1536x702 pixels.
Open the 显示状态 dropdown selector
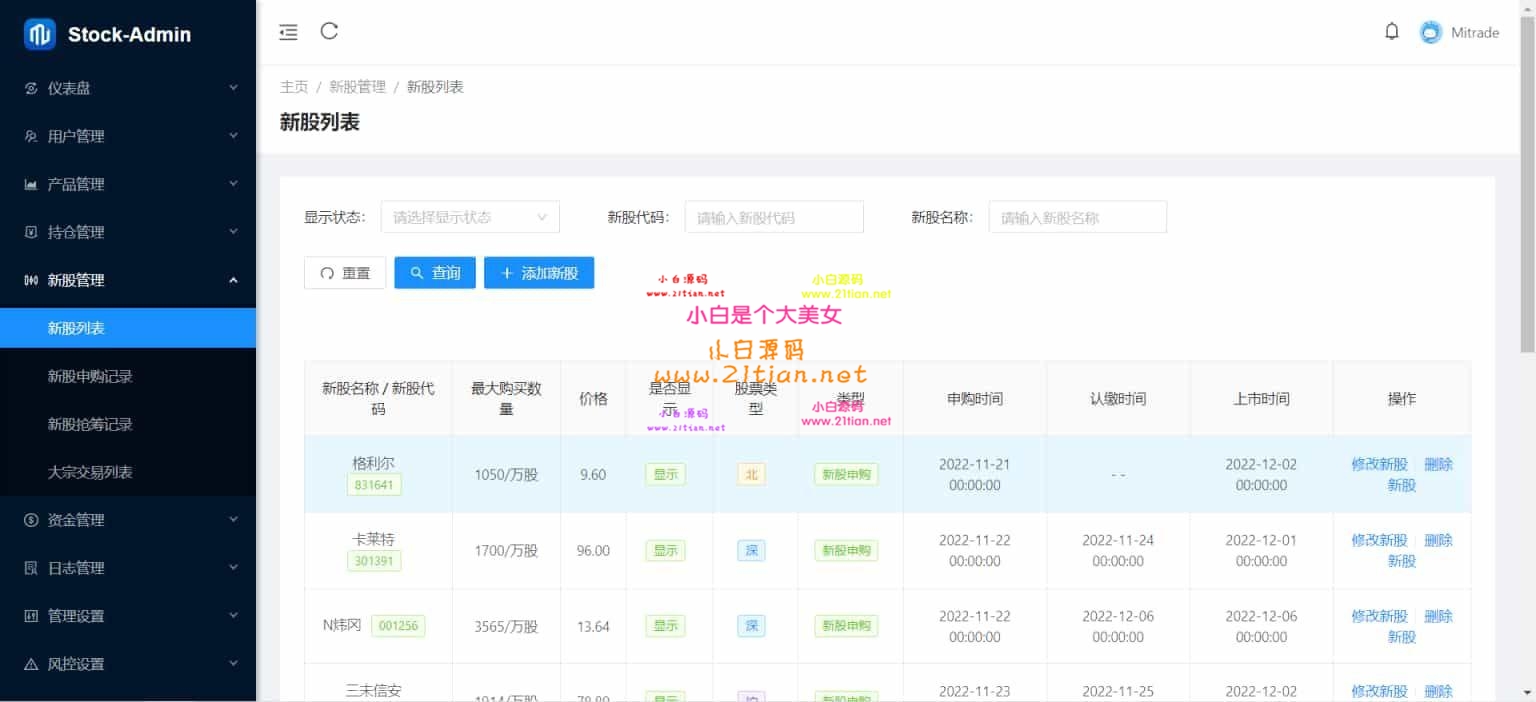tap(470, 217)
